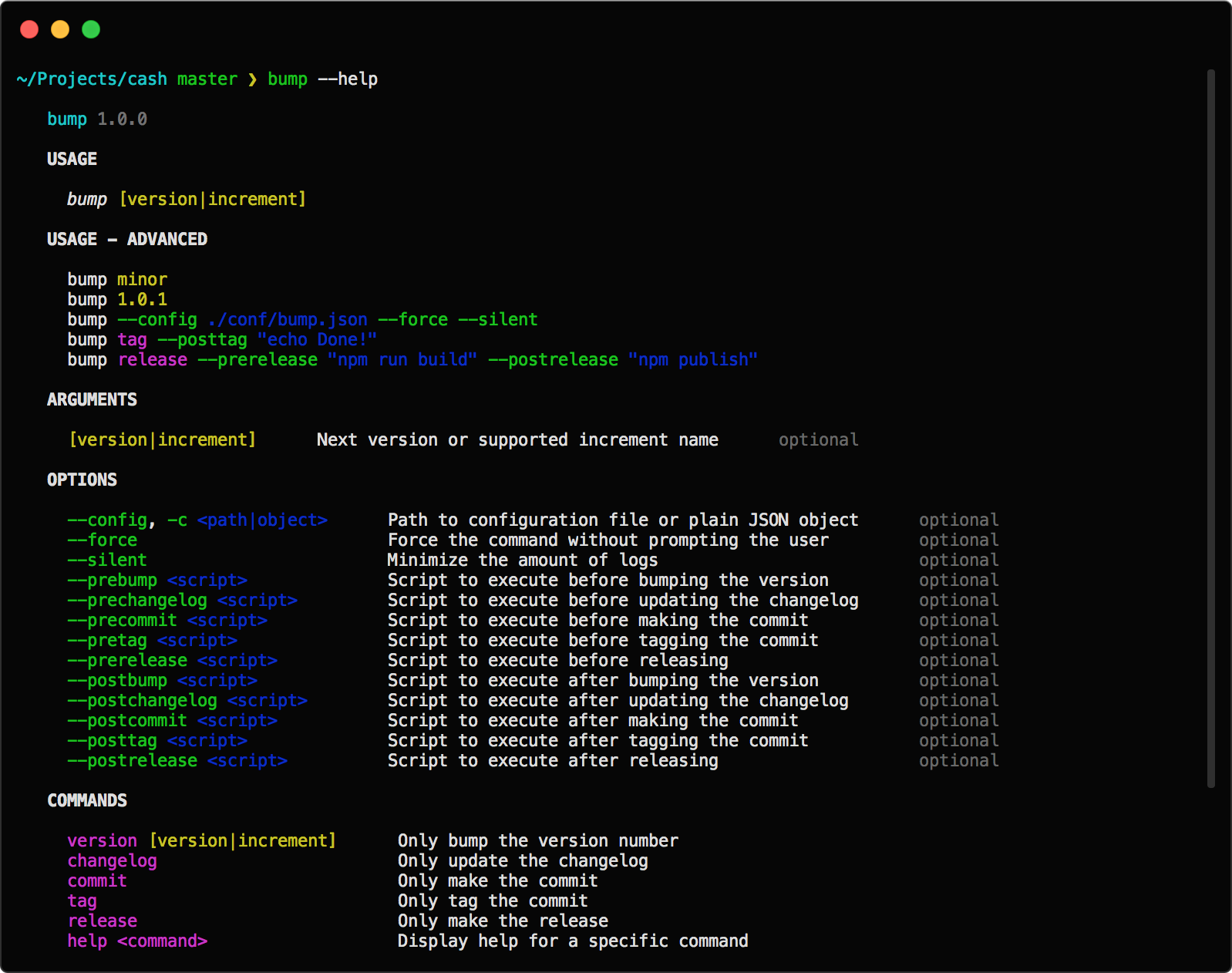Click the green maximize window button
This screenshot has height=973, width=1232.
point(91,29)
